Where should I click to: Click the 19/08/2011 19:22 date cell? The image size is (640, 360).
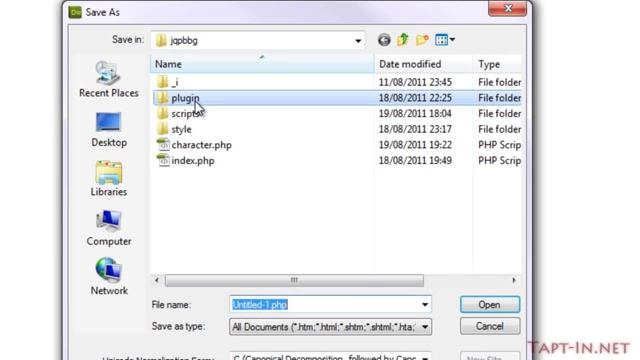click(415, 145)
